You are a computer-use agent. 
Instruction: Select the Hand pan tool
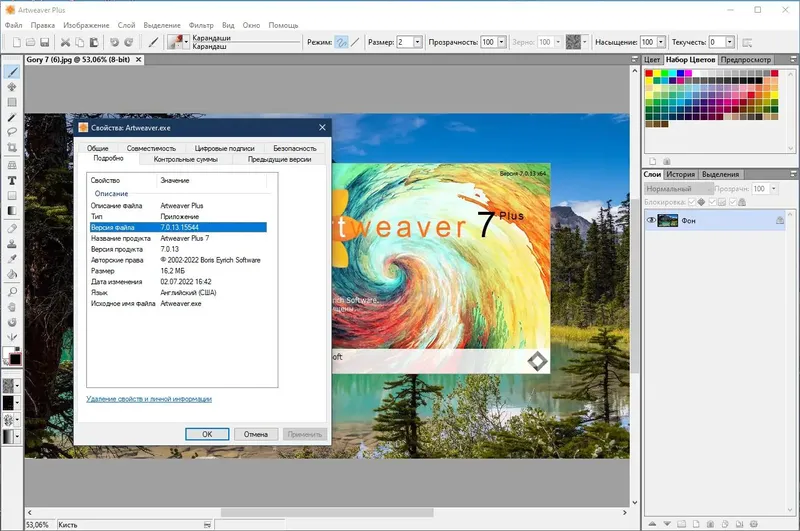click(12, 307)
